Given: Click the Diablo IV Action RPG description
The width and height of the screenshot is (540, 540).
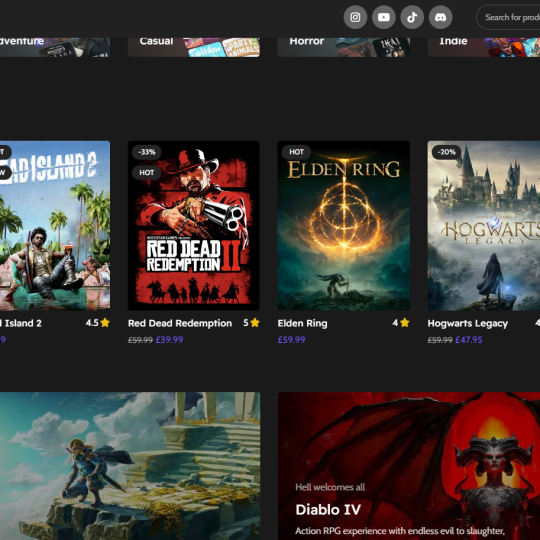Looking at the screenshot, I should tap(400, 531).
